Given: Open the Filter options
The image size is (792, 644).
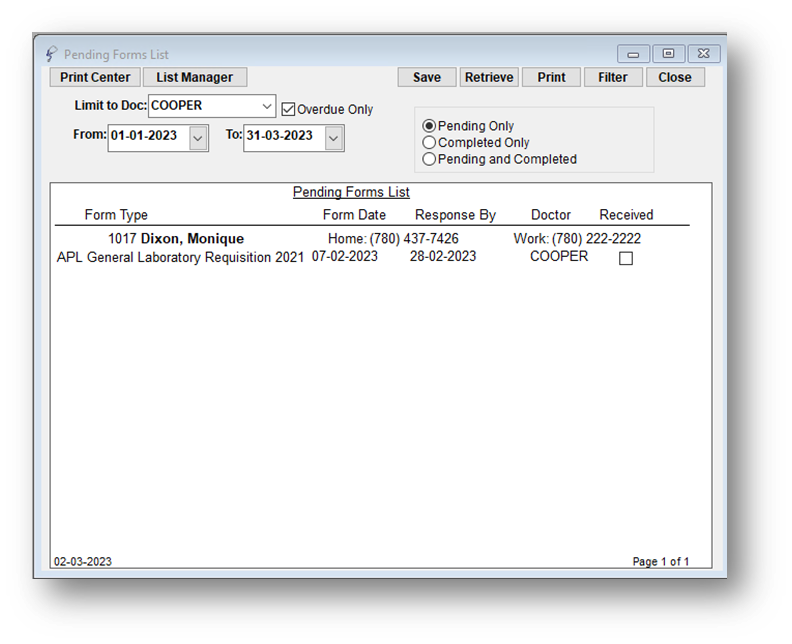Looking at the screenshot, I should [613, 77].
